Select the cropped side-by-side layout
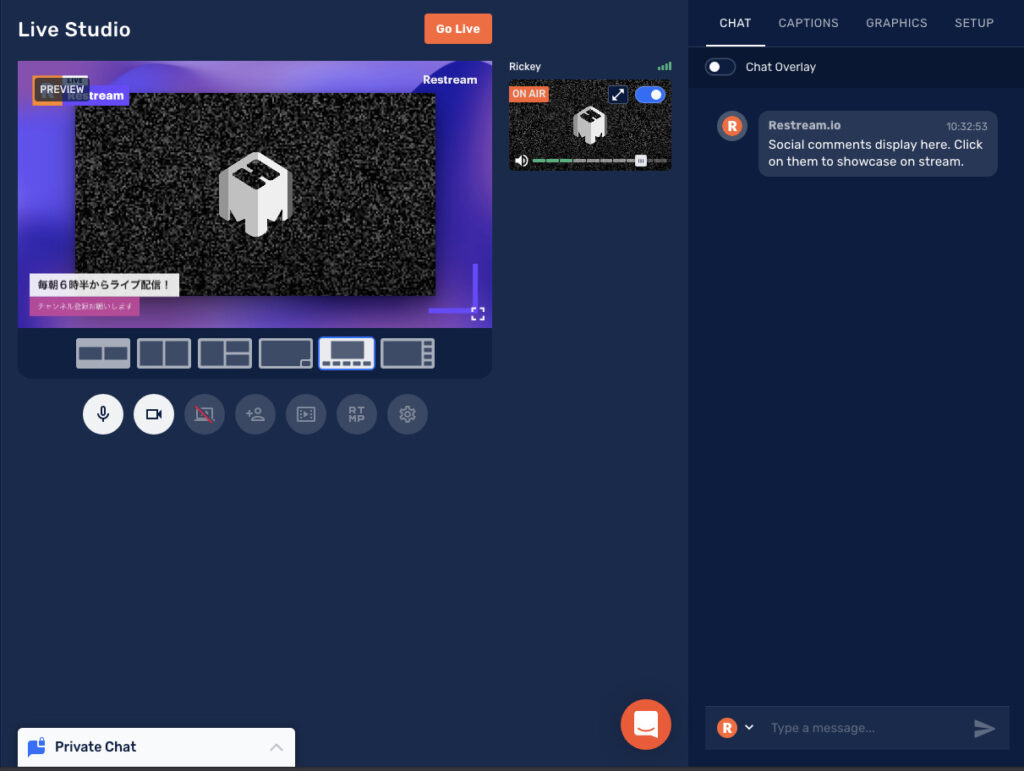The image size is (1024, 771). click(x=103, y=353)
